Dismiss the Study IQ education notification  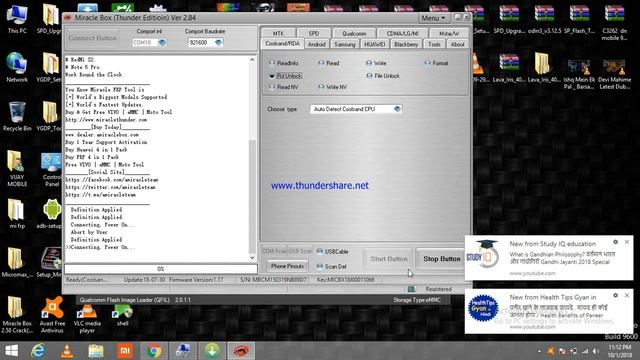[627, 242]
